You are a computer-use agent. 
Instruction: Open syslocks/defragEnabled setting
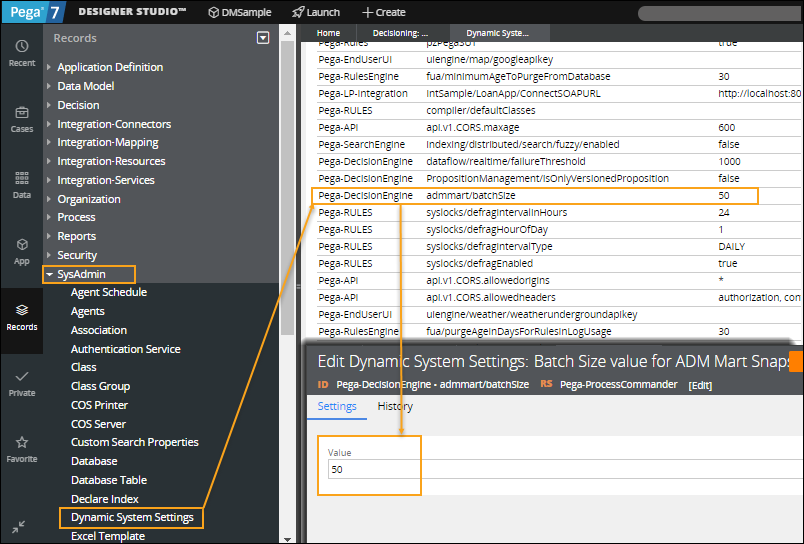[479, 263]
